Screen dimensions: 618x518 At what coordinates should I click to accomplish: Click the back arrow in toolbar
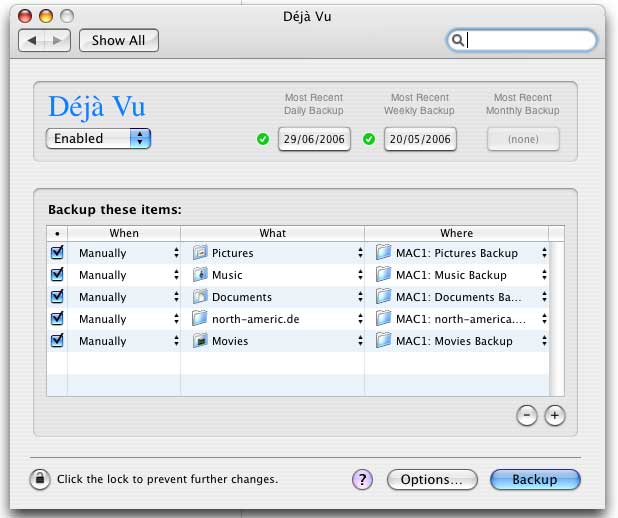[33, 41]
